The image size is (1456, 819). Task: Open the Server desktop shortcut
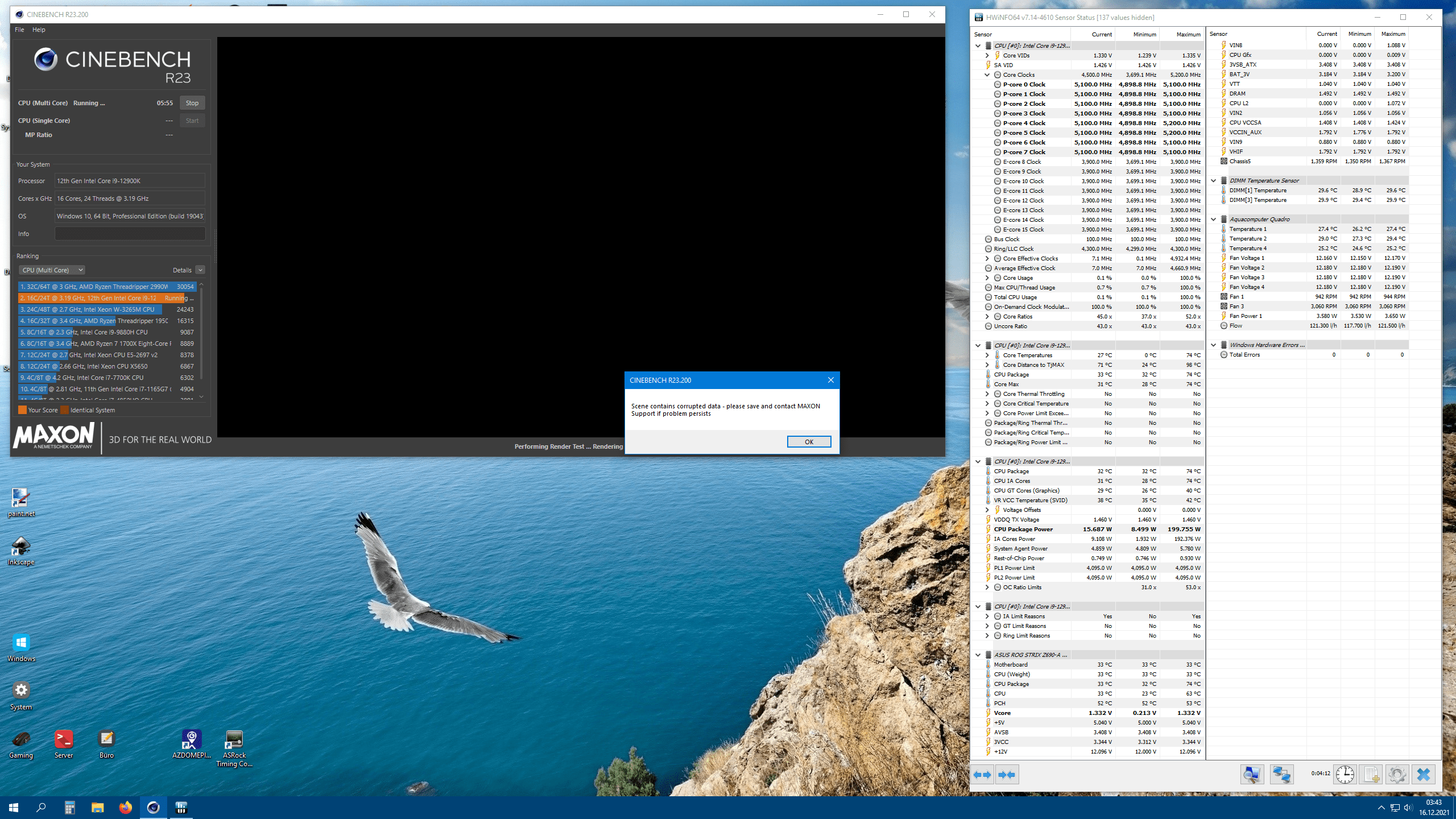point(64,744)
